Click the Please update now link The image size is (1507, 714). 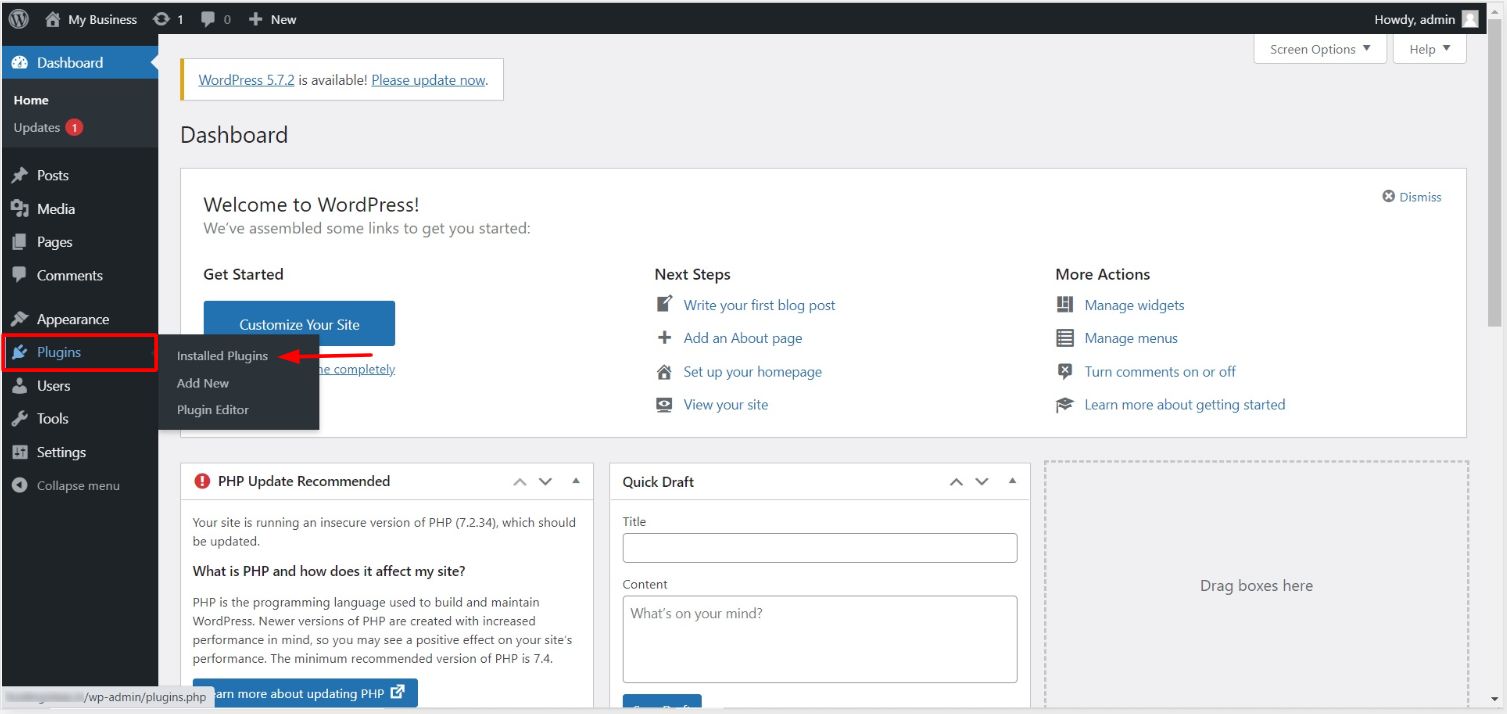click(x=428, y=80)
